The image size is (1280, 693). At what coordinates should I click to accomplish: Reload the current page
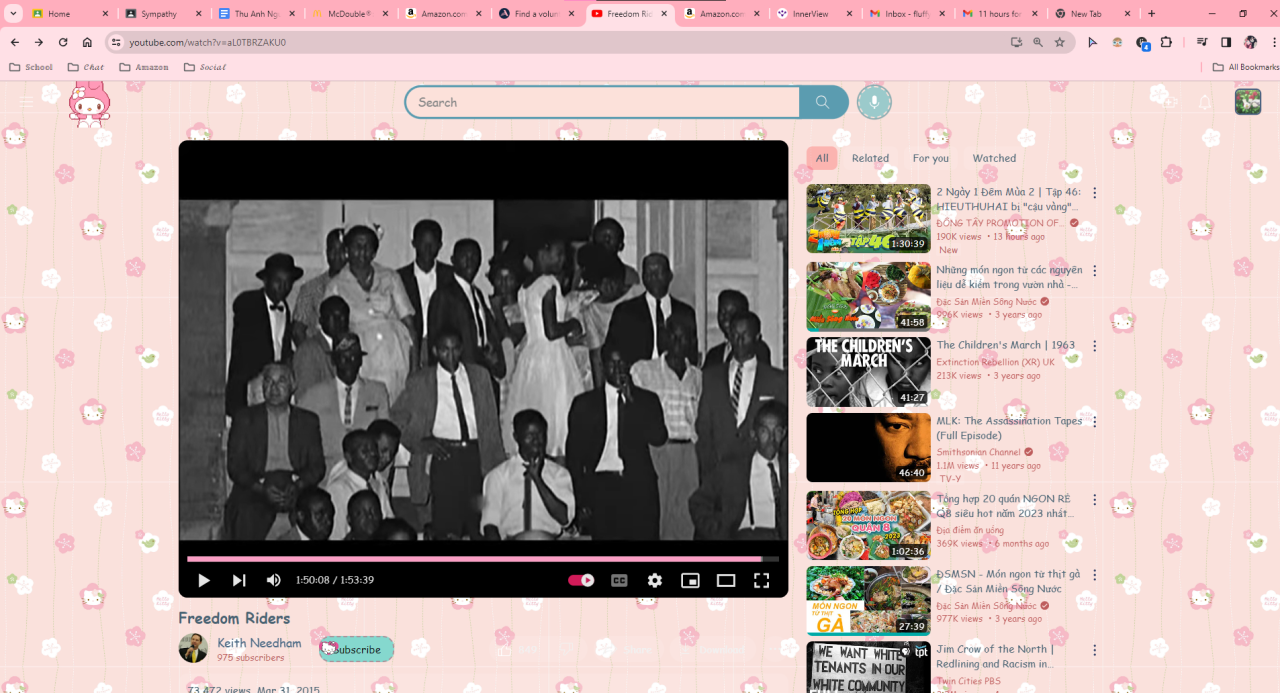(x=63, y=42)
